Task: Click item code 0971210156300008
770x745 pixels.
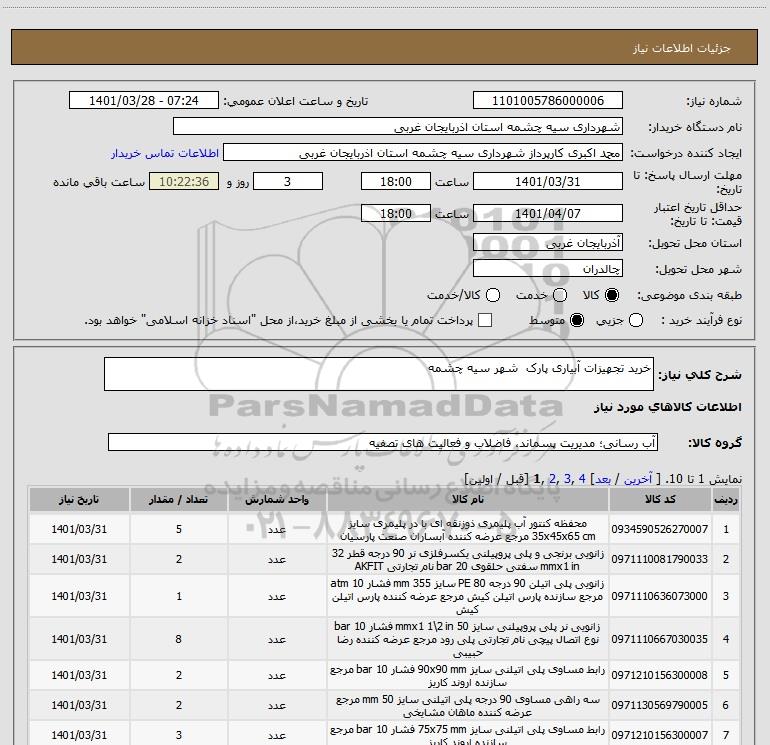Action: 660,675
